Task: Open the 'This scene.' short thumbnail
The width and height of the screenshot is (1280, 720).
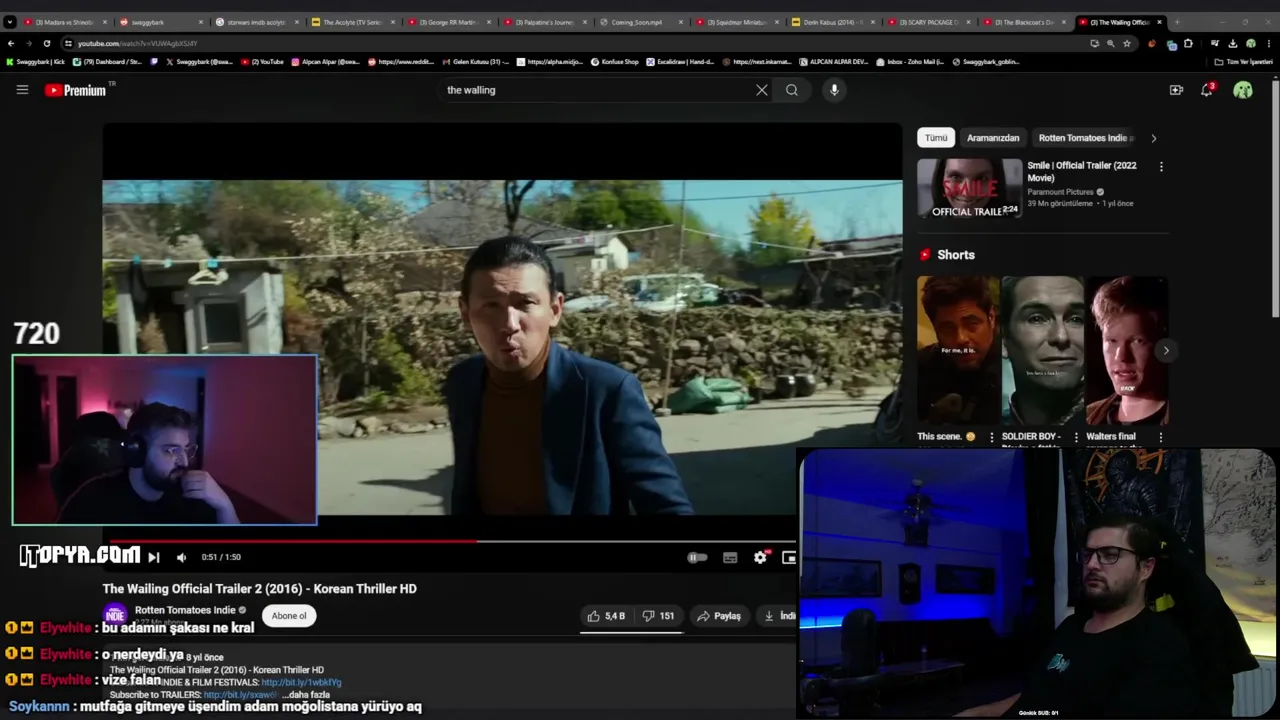Action: tap(958, 350)
